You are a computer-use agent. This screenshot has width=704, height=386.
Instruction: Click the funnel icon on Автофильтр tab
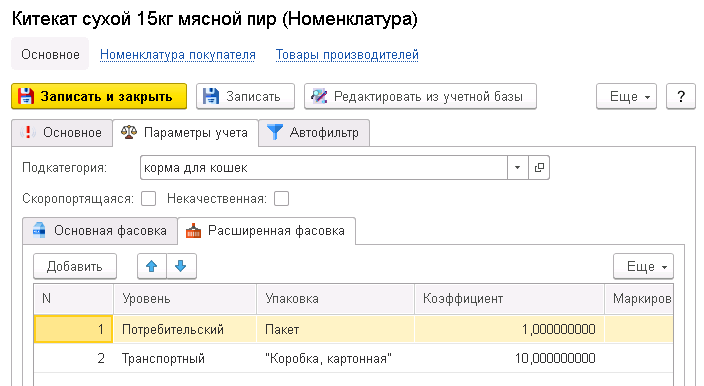[x=275, y=132]
